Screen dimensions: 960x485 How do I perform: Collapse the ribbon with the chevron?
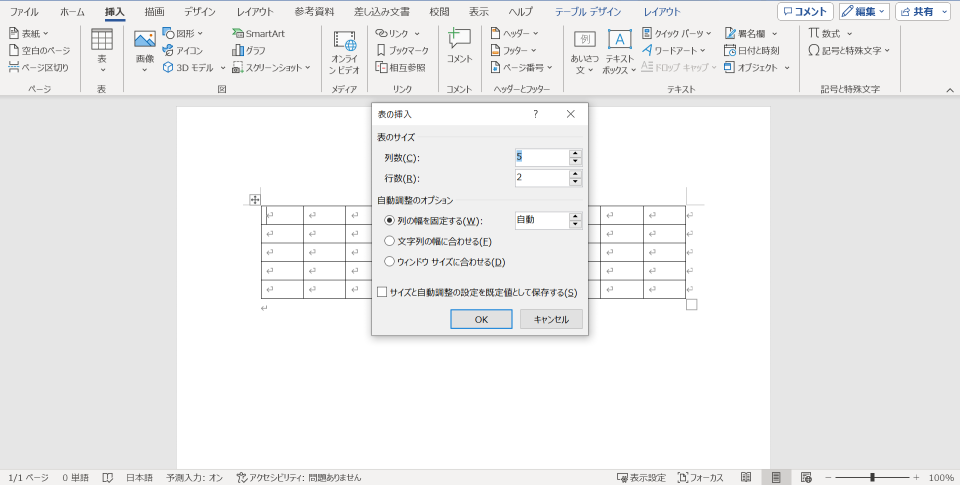[950, 90]
